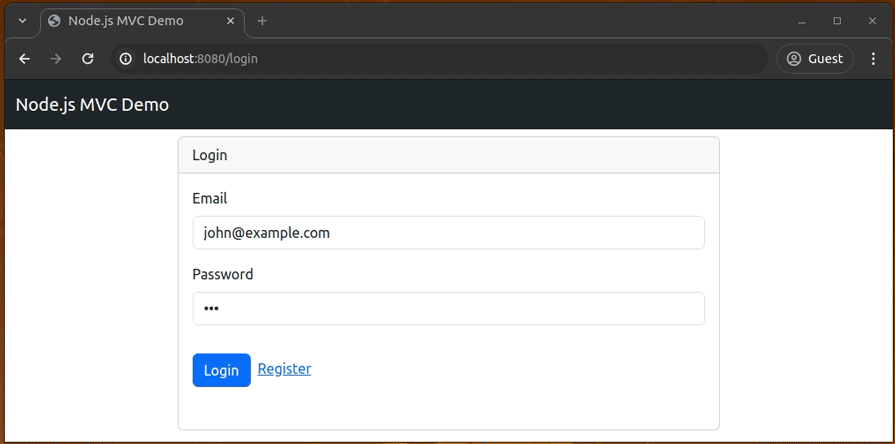Open Chrome's three-dot menu
Screen dimensions: 895x444
872,59
